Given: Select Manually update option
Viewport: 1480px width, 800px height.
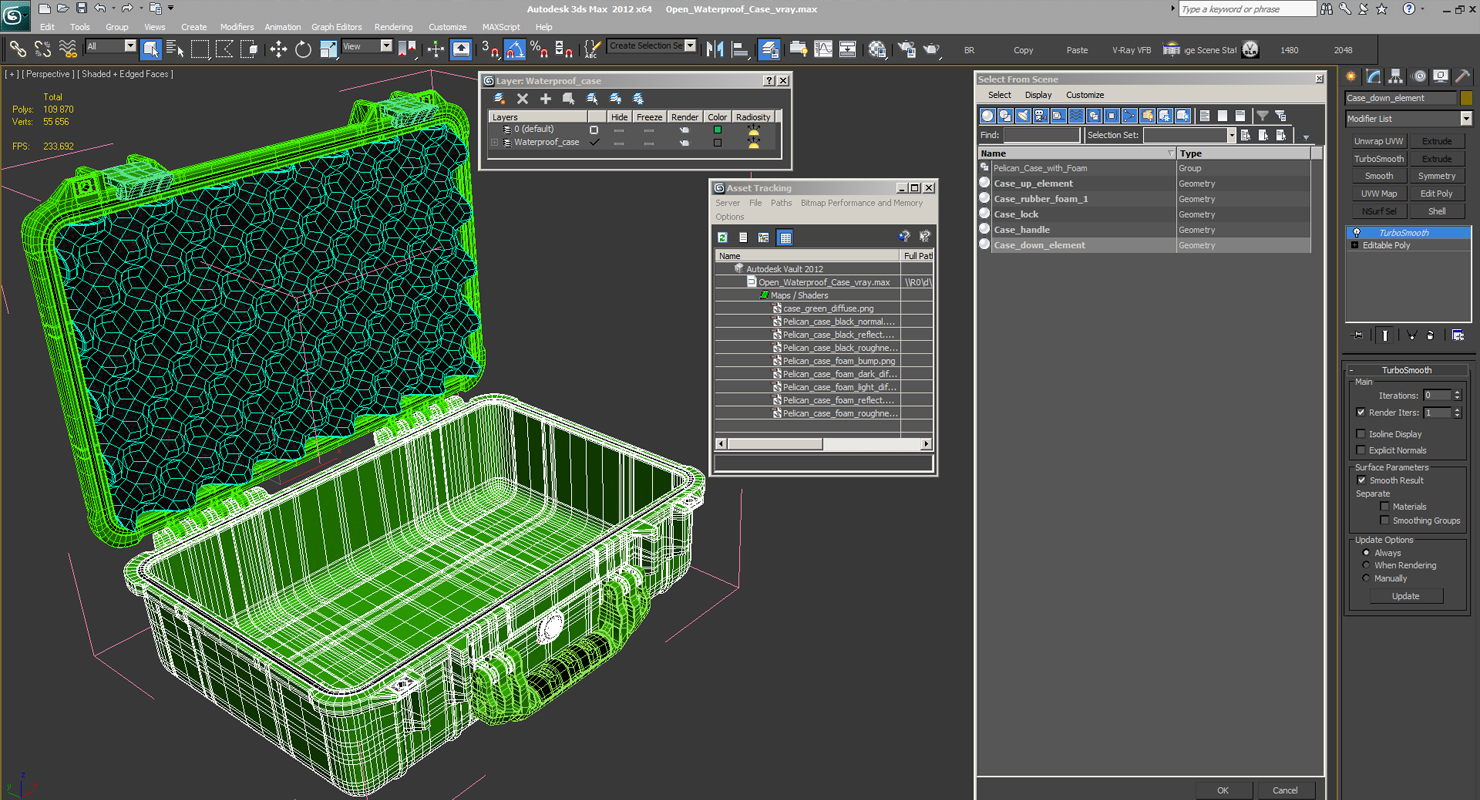Looking at the screenshot, I should pyautogui.click(x=1366, y=578).
